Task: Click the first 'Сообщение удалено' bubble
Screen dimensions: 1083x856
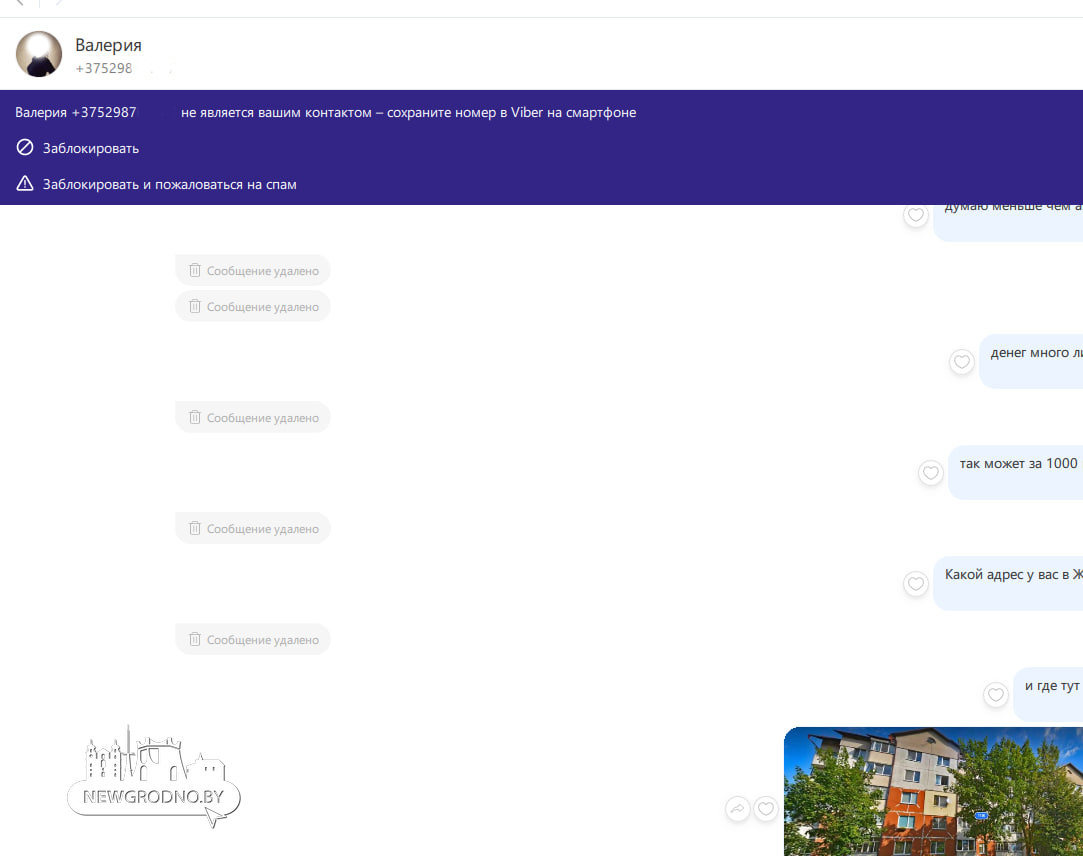Action: (252, 270)
